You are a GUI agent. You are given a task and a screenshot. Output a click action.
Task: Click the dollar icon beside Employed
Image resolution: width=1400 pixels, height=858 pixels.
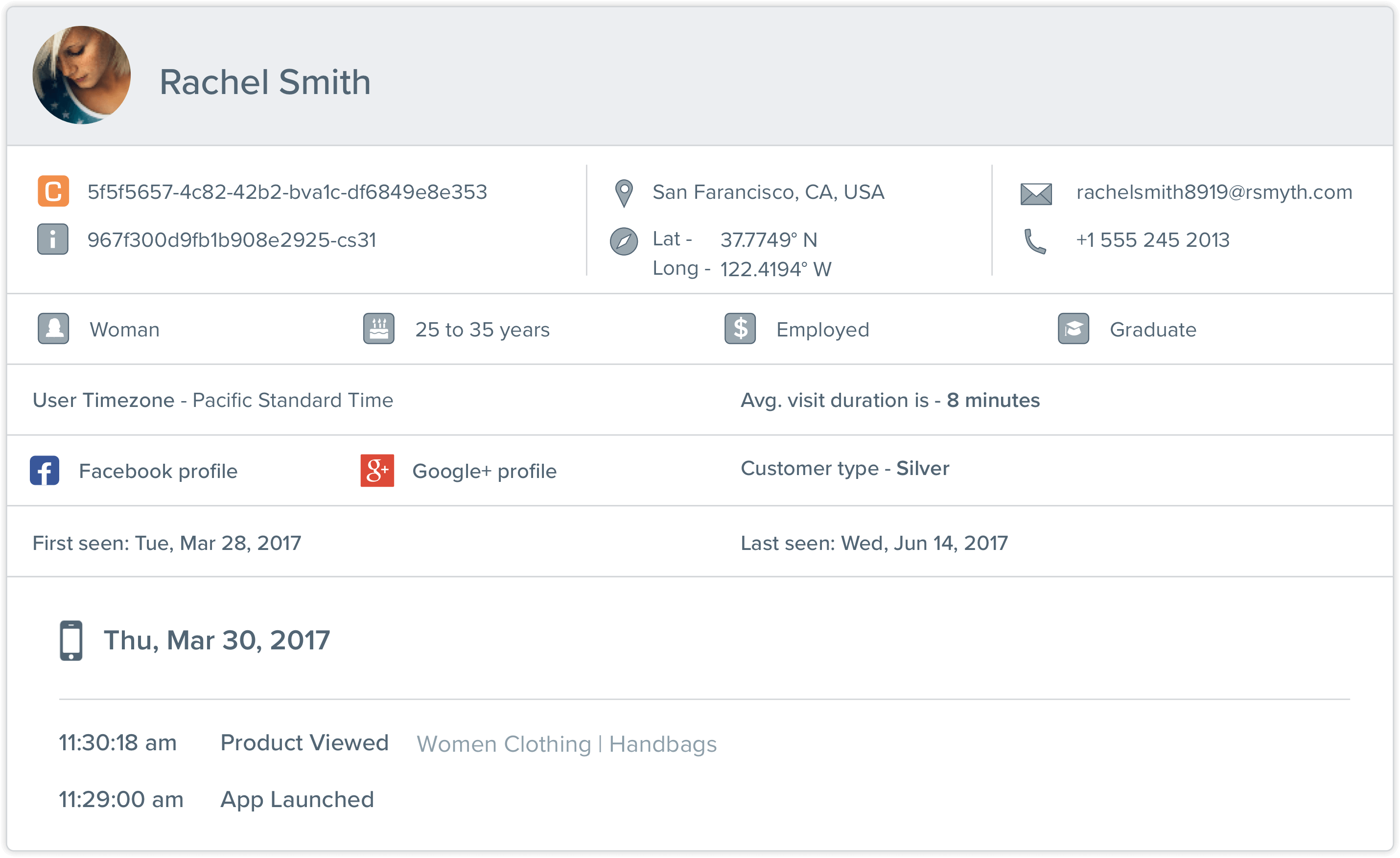coord(739,329)
